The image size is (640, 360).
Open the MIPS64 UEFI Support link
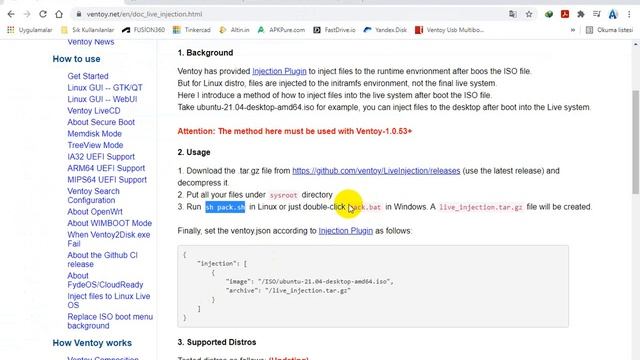pos(107,179)
